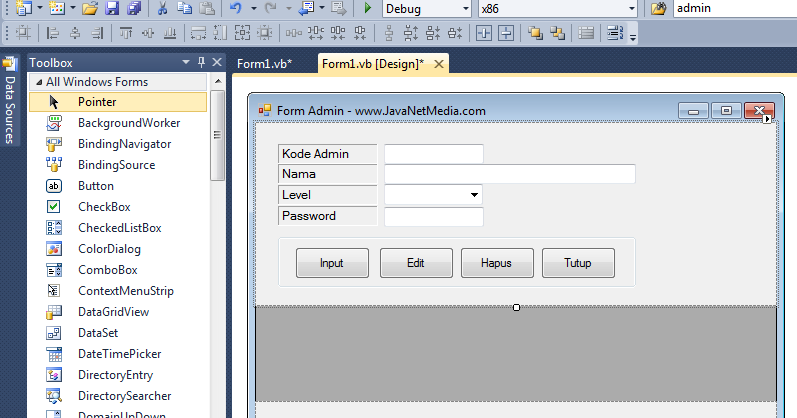Click the Increase Horizontal Spacing icon
The width and height of the screenshot is (797, 418).
pyautogui.click(x=316, y=34)
